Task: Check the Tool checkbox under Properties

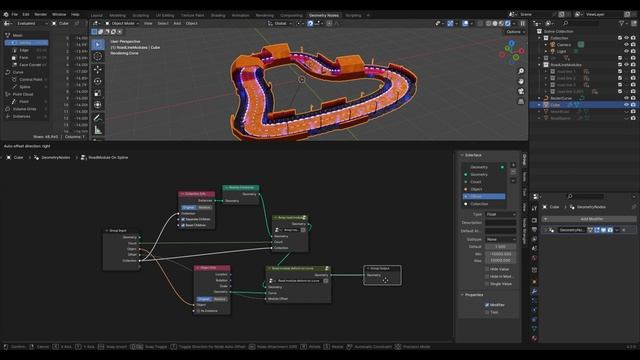Action: (487, 312)
